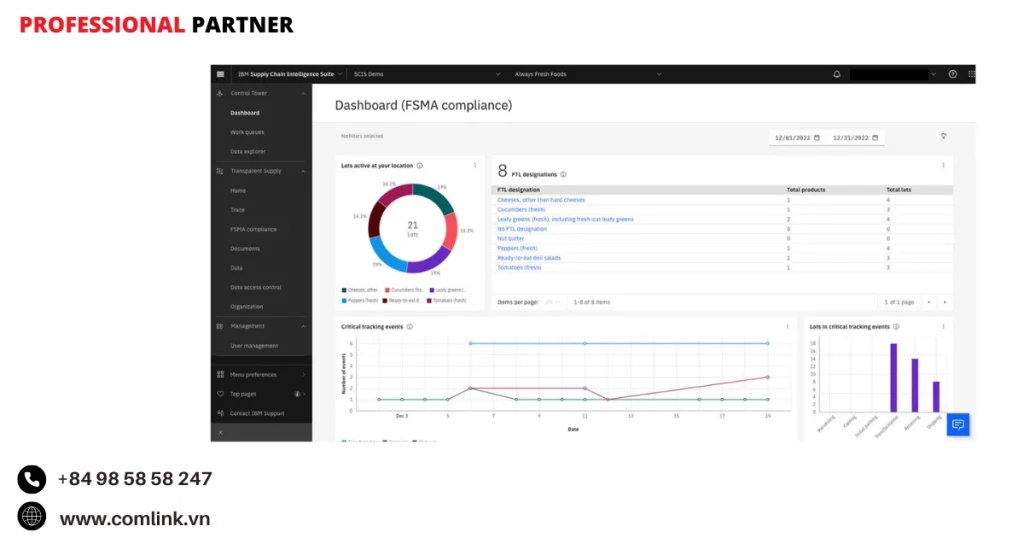Screen dimensions: 1024x538
Task: Click info icon beside FTL designations
Action: tap(564, 174)
